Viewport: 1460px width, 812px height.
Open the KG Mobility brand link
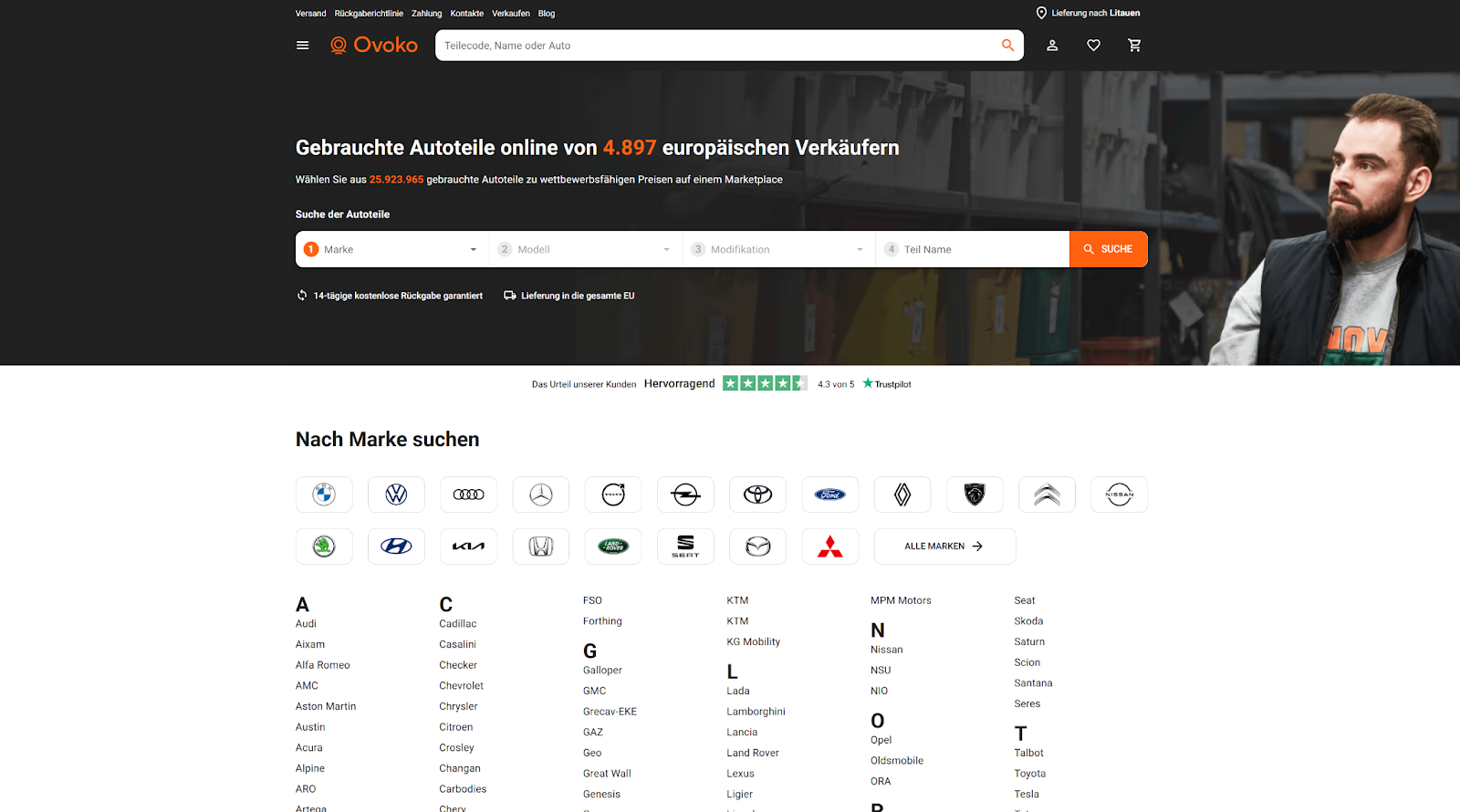click(754, 641)
